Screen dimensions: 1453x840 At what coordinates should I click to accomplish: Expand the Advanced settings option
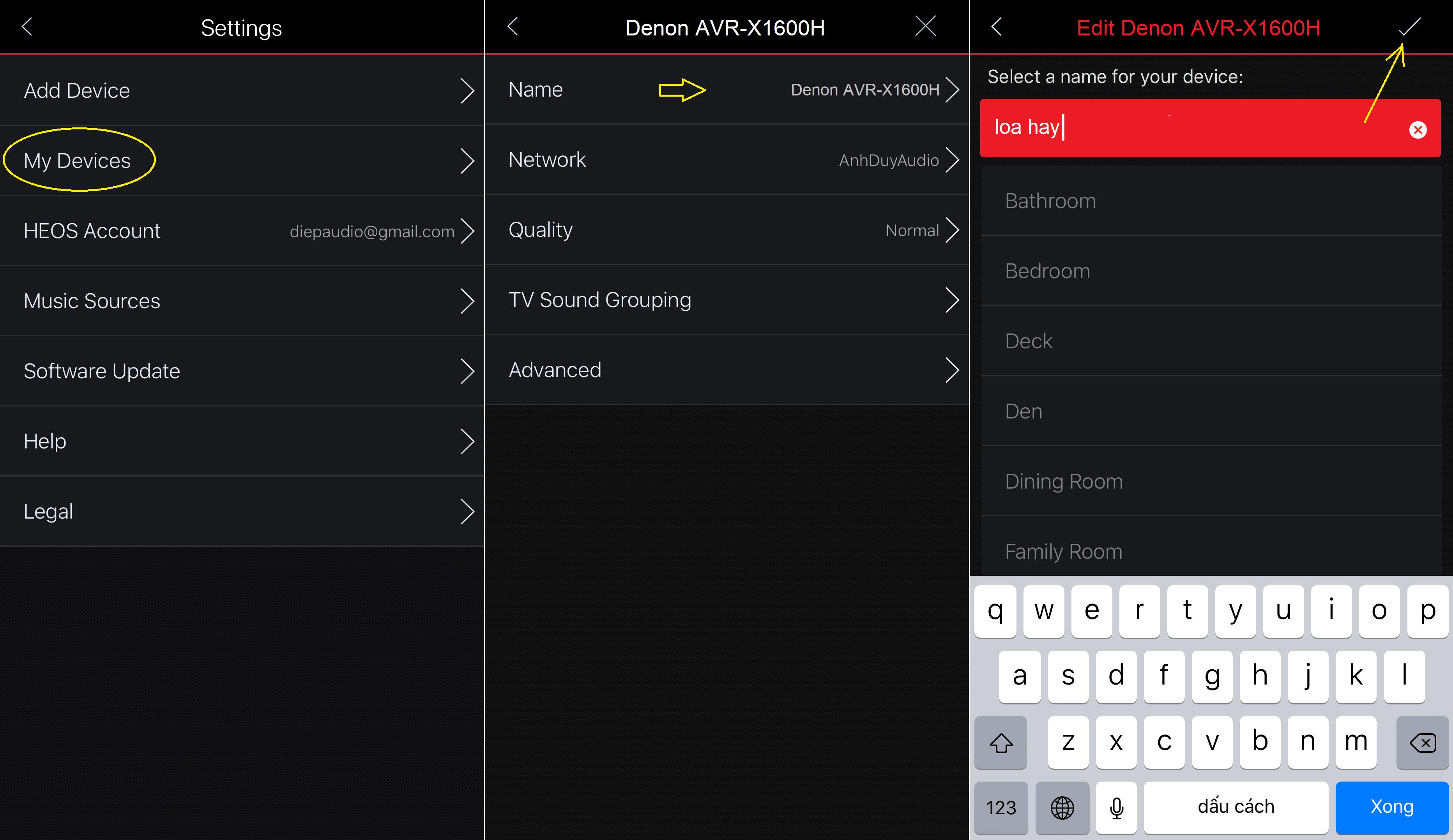coord(726,370)
